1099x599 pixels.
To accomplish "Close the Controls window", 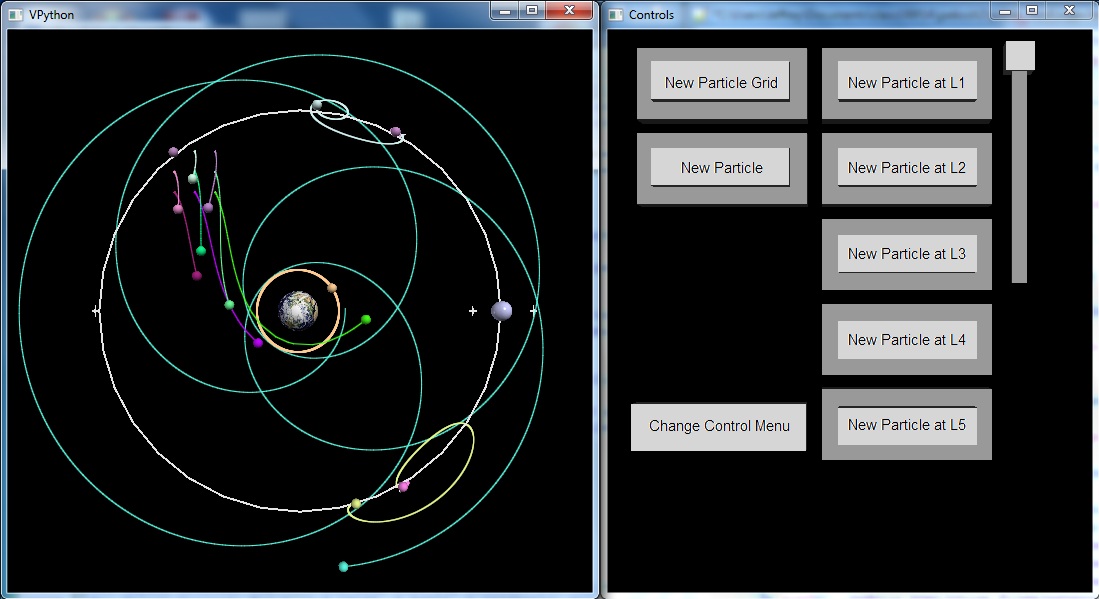I will 1070,10.
